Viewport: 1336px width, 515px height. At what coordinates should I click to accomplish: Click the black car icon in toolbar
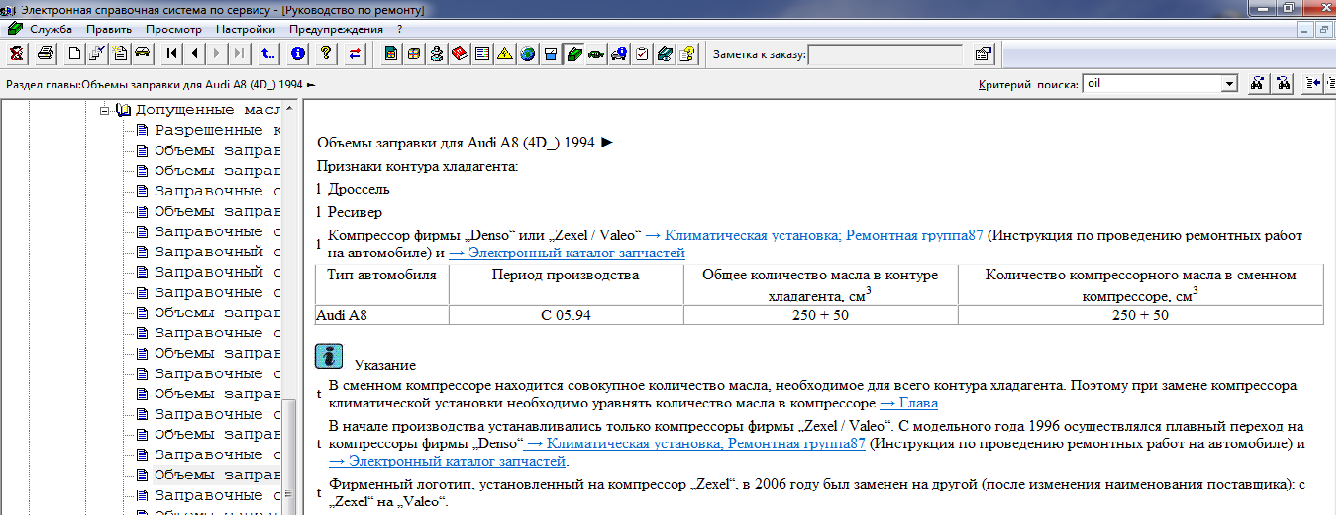point(143,54)
